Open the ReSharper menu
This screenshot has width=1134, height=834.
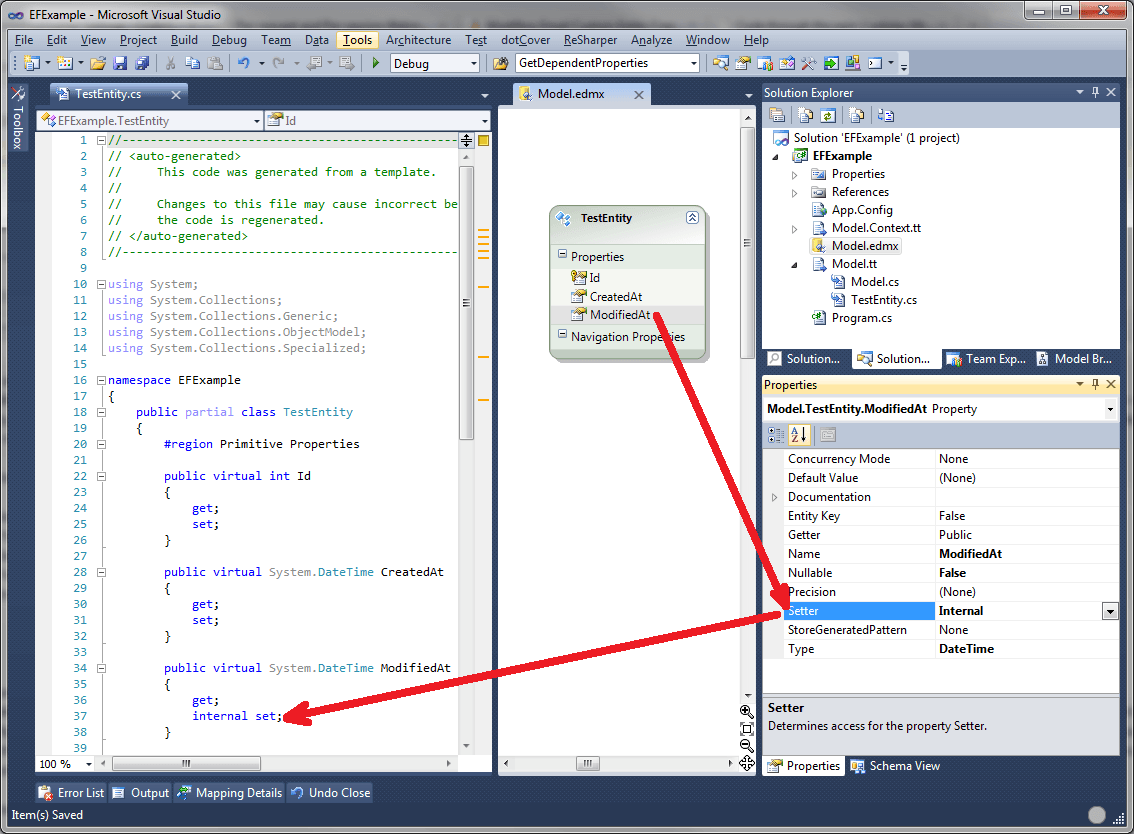(590, 40)
